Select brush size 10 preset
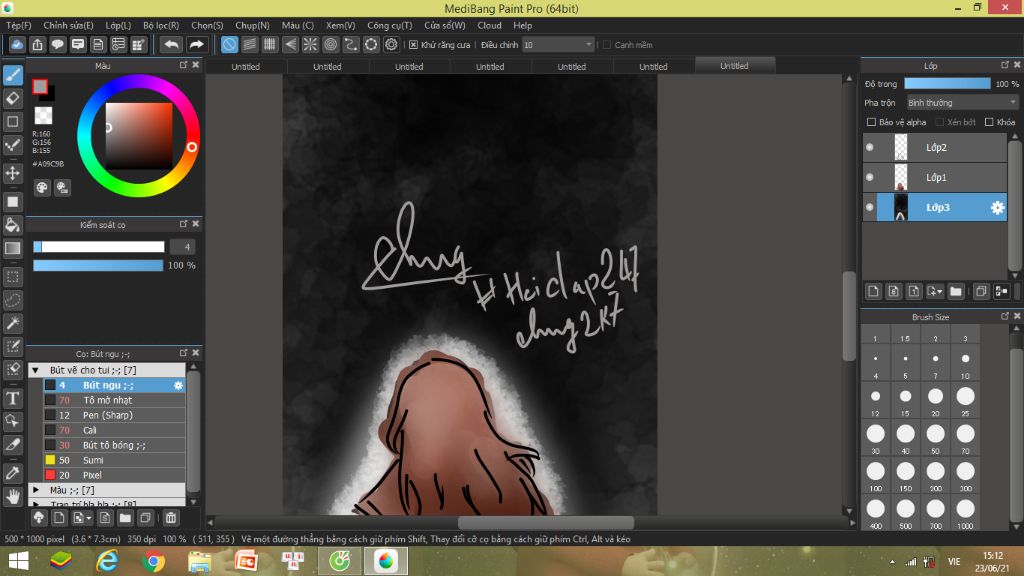 (x=965, y=363)
